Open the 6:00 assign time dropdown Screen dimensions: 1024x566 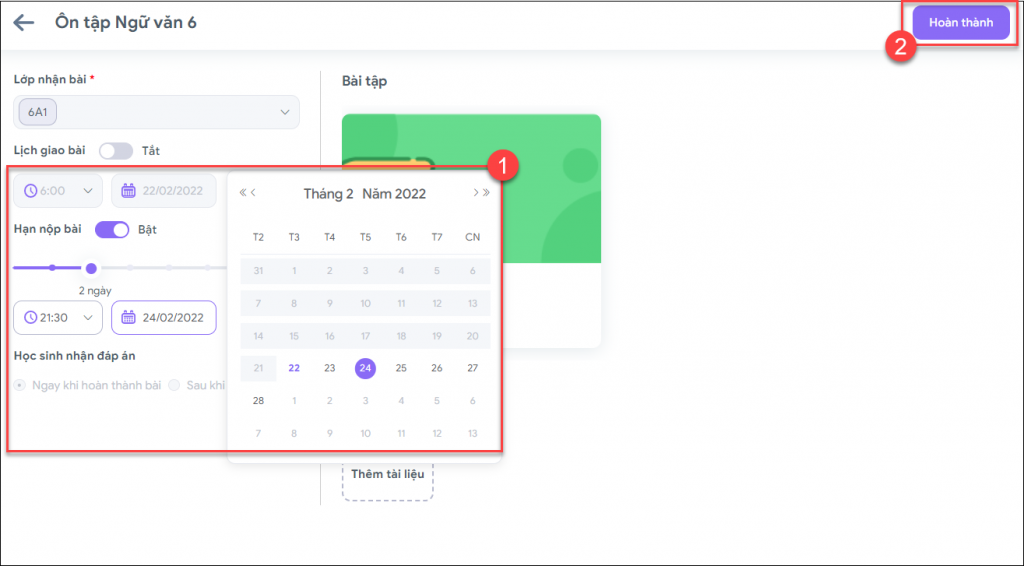(87, 190)
